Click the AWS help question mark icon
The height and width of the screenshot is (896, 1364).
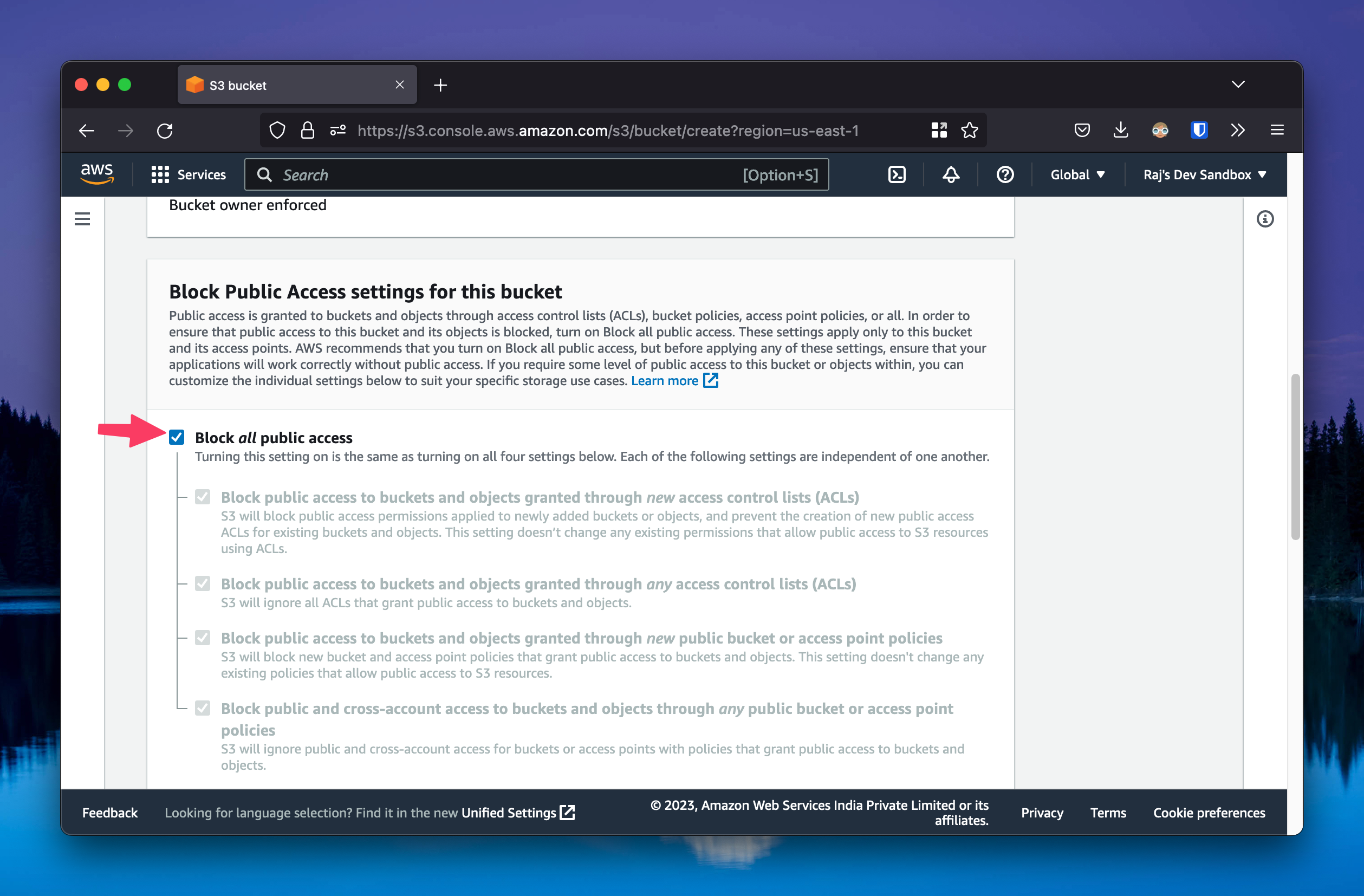click(x=1005, y=175)
